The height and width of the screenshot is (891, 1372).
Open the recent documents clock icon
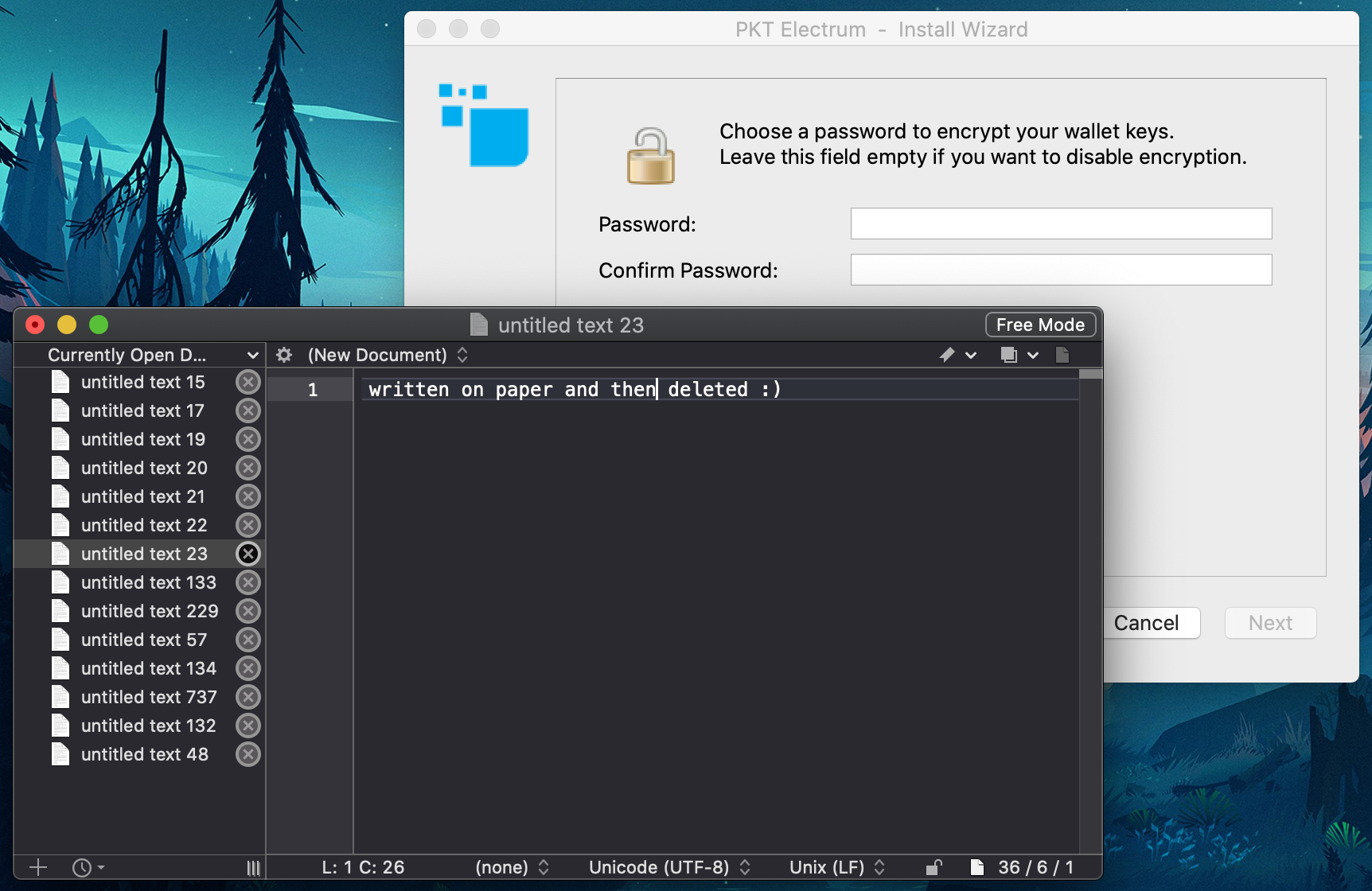pyautogui.click(x=82, y=867)
